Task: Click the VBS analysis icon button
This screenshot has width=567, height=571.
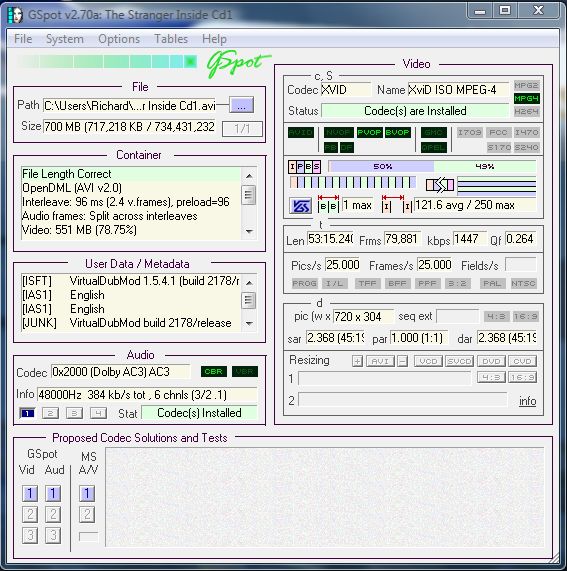Action: [300, 206]
